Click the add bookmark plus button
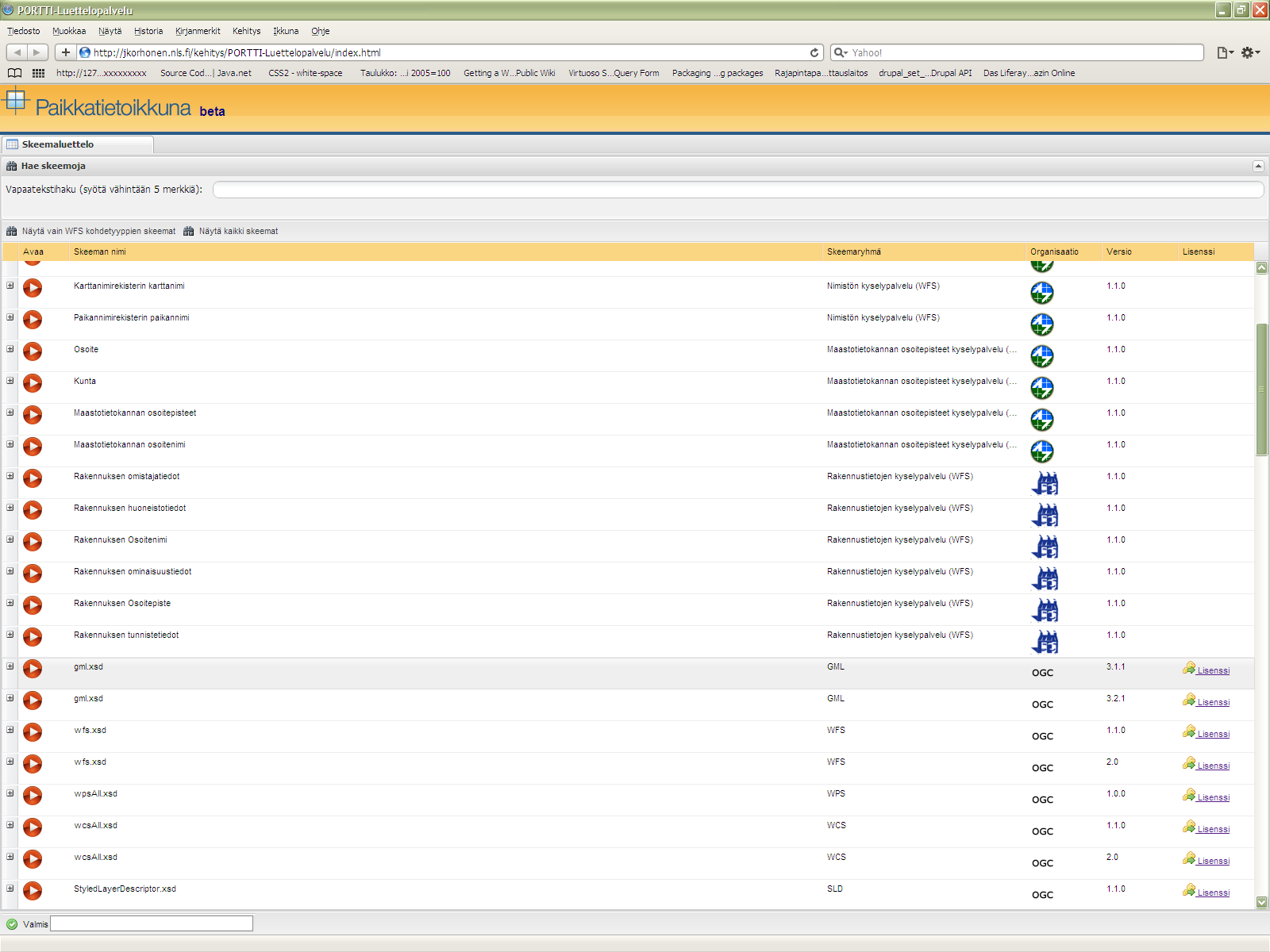 pos(66,52)
